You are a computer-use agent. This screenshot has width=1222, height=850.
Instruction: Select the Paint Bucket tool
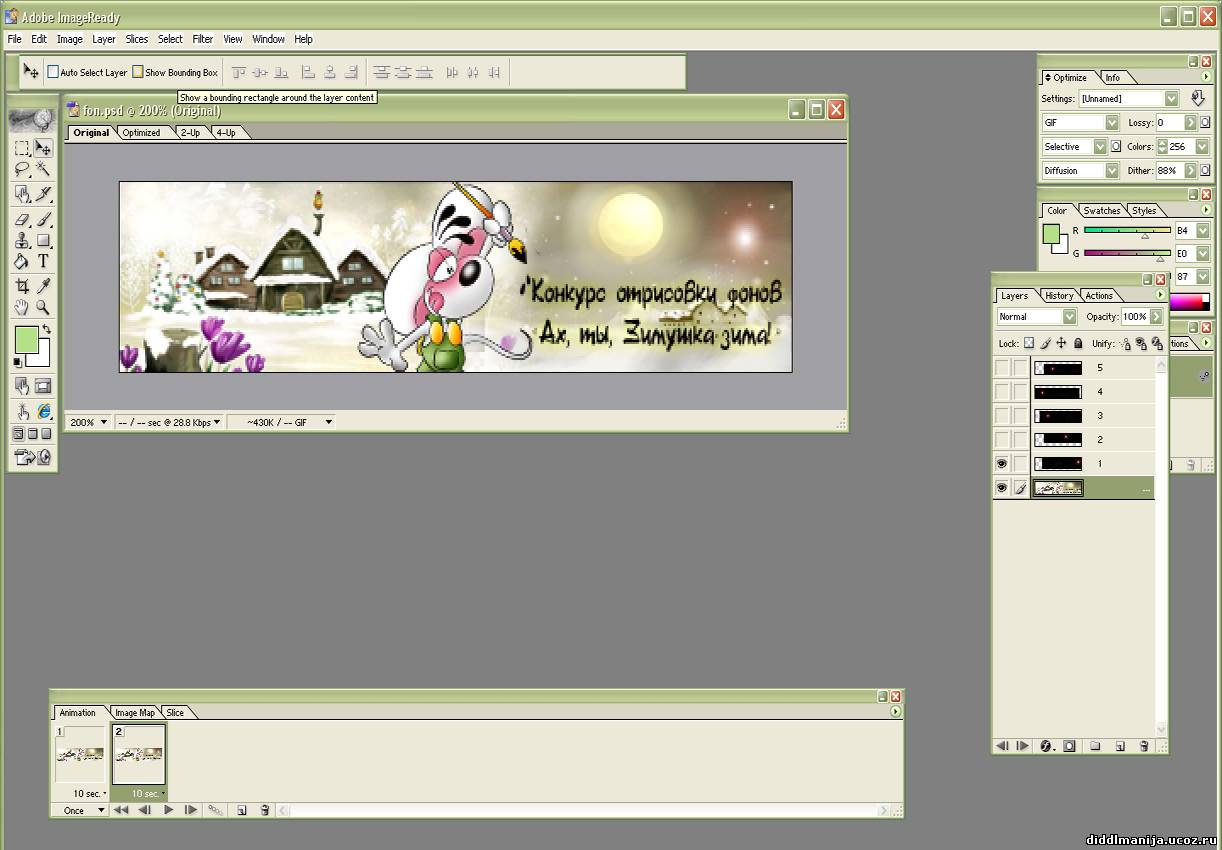(x=22, y=262)
